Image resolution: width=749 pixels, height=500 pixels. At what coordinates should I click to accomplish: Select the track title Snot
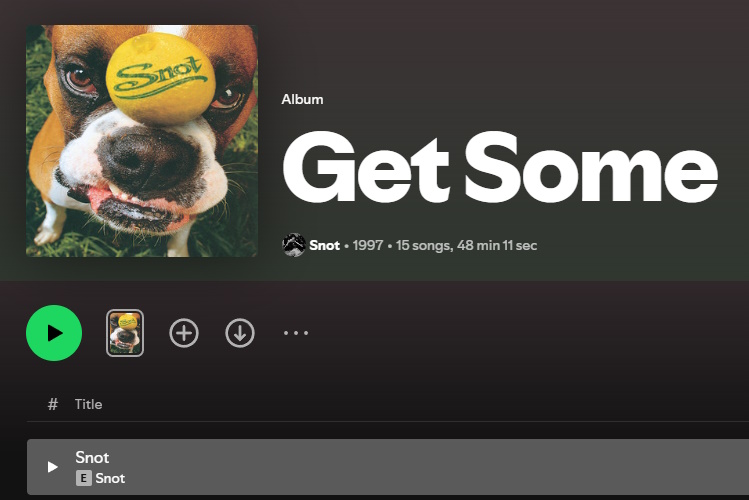92,457
